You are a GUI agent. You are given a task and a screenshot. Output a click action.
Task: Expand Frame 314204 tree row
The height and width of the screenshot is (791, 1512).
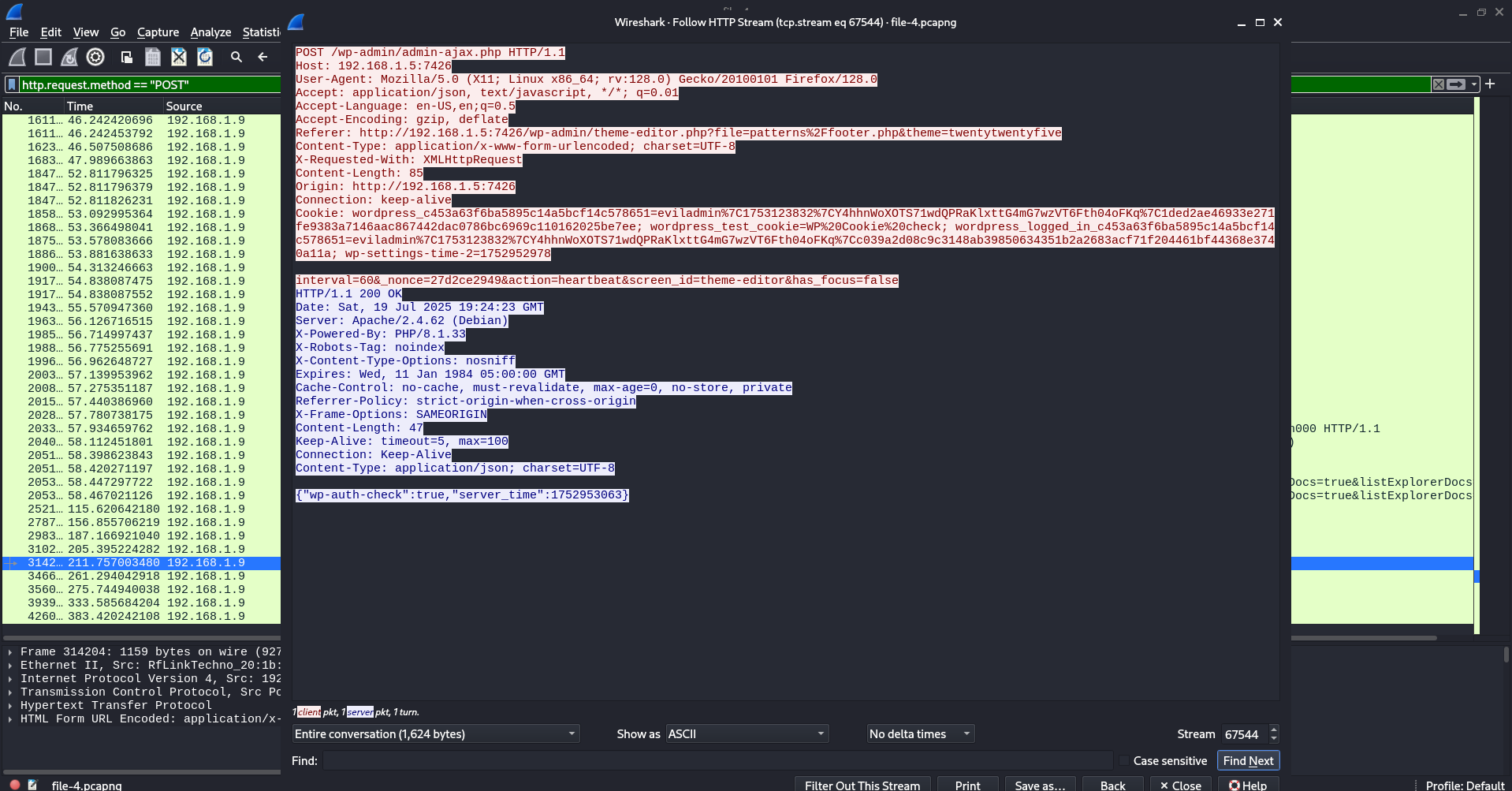tap(9, 652)
